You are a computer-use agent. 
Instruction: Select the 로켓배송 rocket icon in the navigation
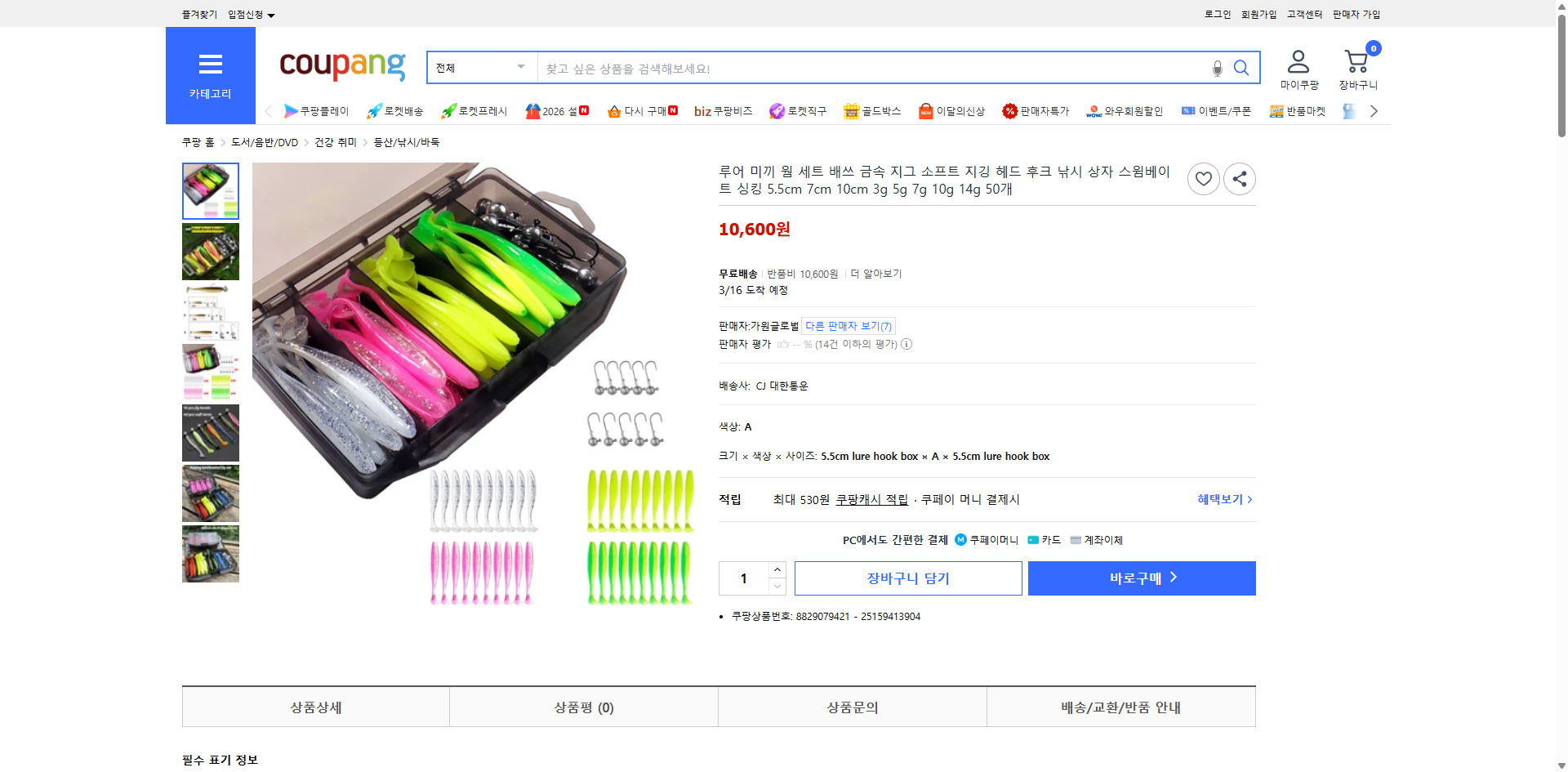pyautogui.click(x=373, y=111)
